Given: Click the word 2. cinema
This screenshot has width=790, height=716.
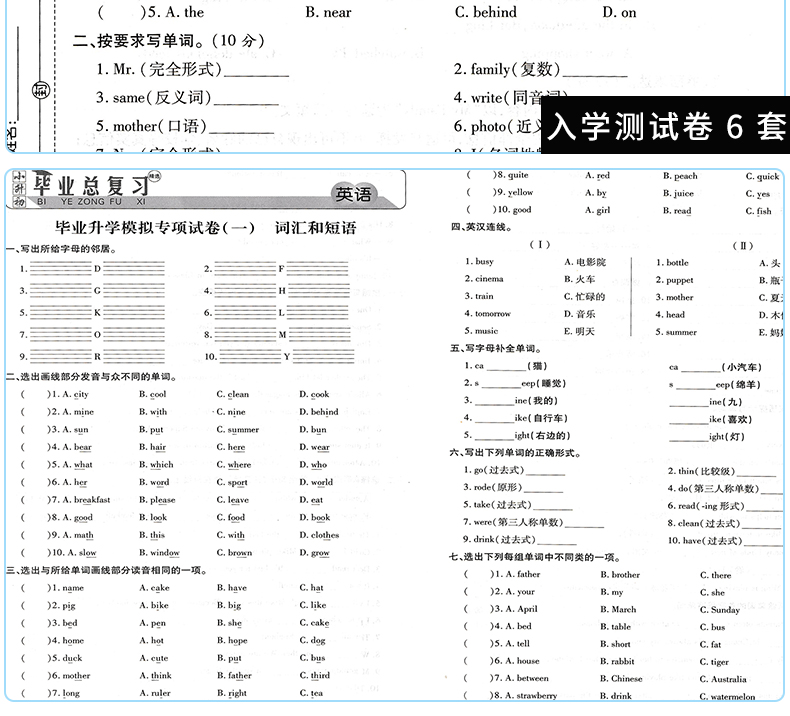Looking at the screenshot, I should point(484,279).
